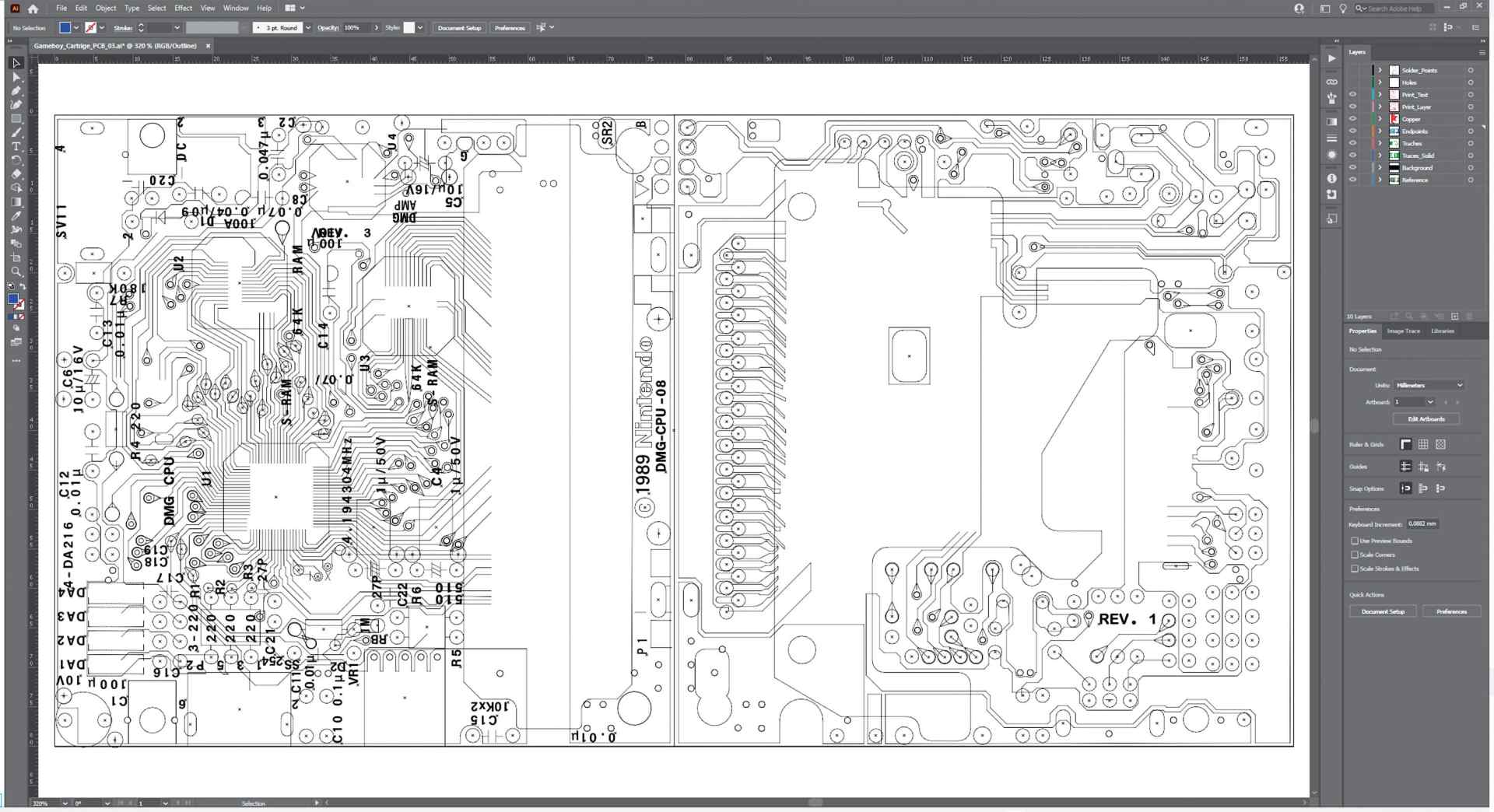The height and width of the screenshot is (812, 1494).
Task: Expand the Copper layer contents
Action: coord(1379,119)
